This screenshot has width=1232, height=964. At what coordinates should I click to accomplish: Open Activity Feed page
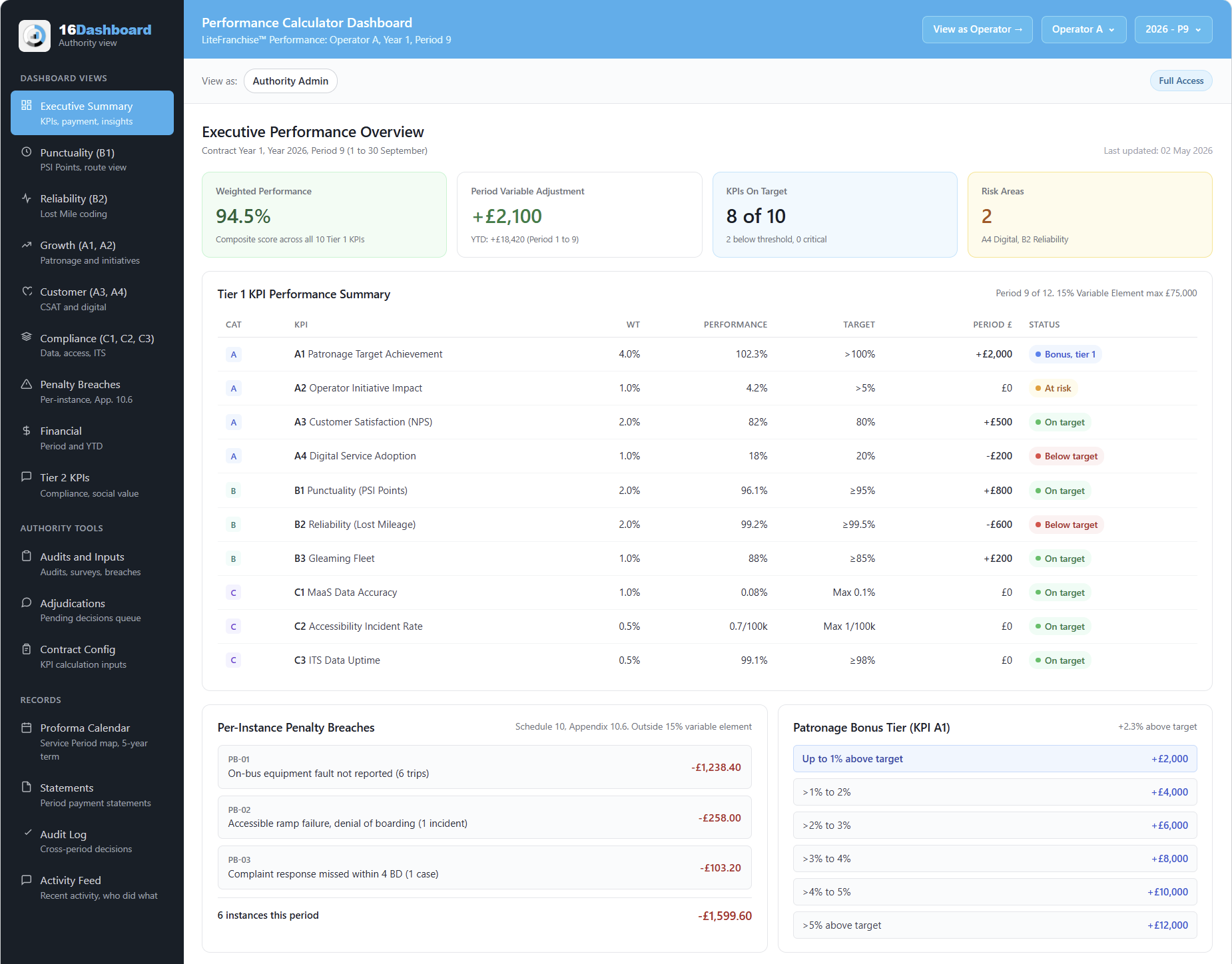92,887
